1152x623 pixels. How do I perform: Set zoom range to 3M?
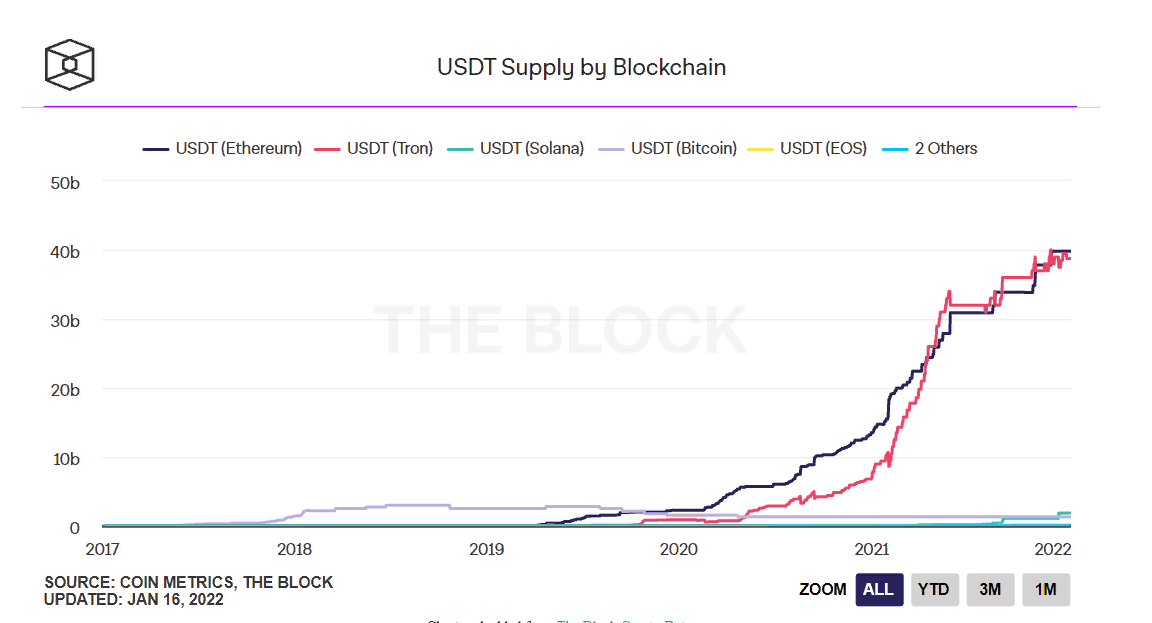coord(990,589)
